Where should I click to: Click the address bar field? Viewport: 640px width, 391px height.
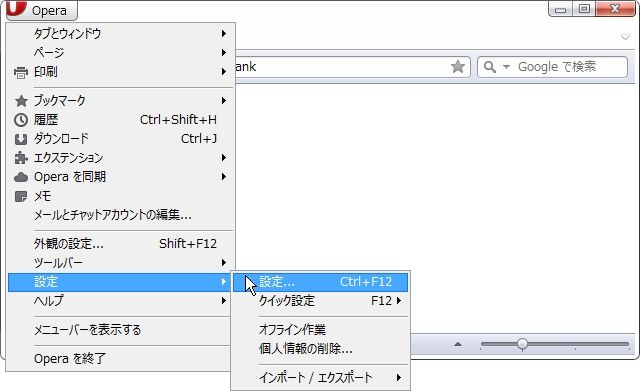pyautogui.click(x=353, y=67)
